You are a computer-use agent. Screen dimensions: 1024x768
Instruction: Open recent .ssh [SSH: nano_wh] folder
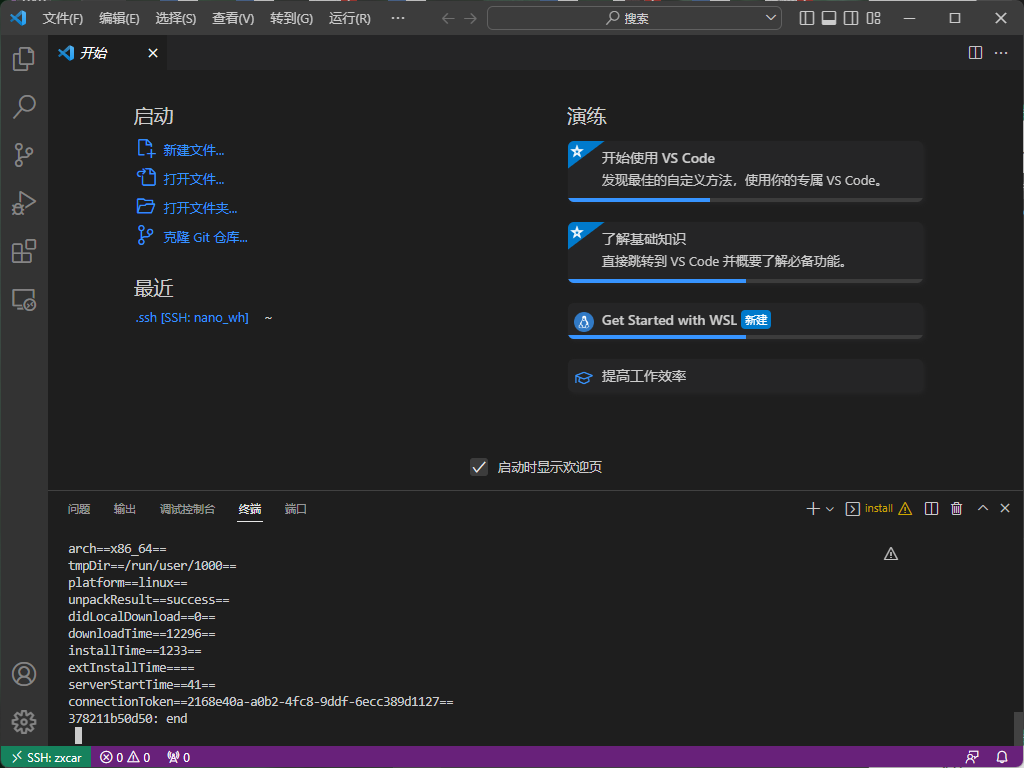(x=192, y=317)
